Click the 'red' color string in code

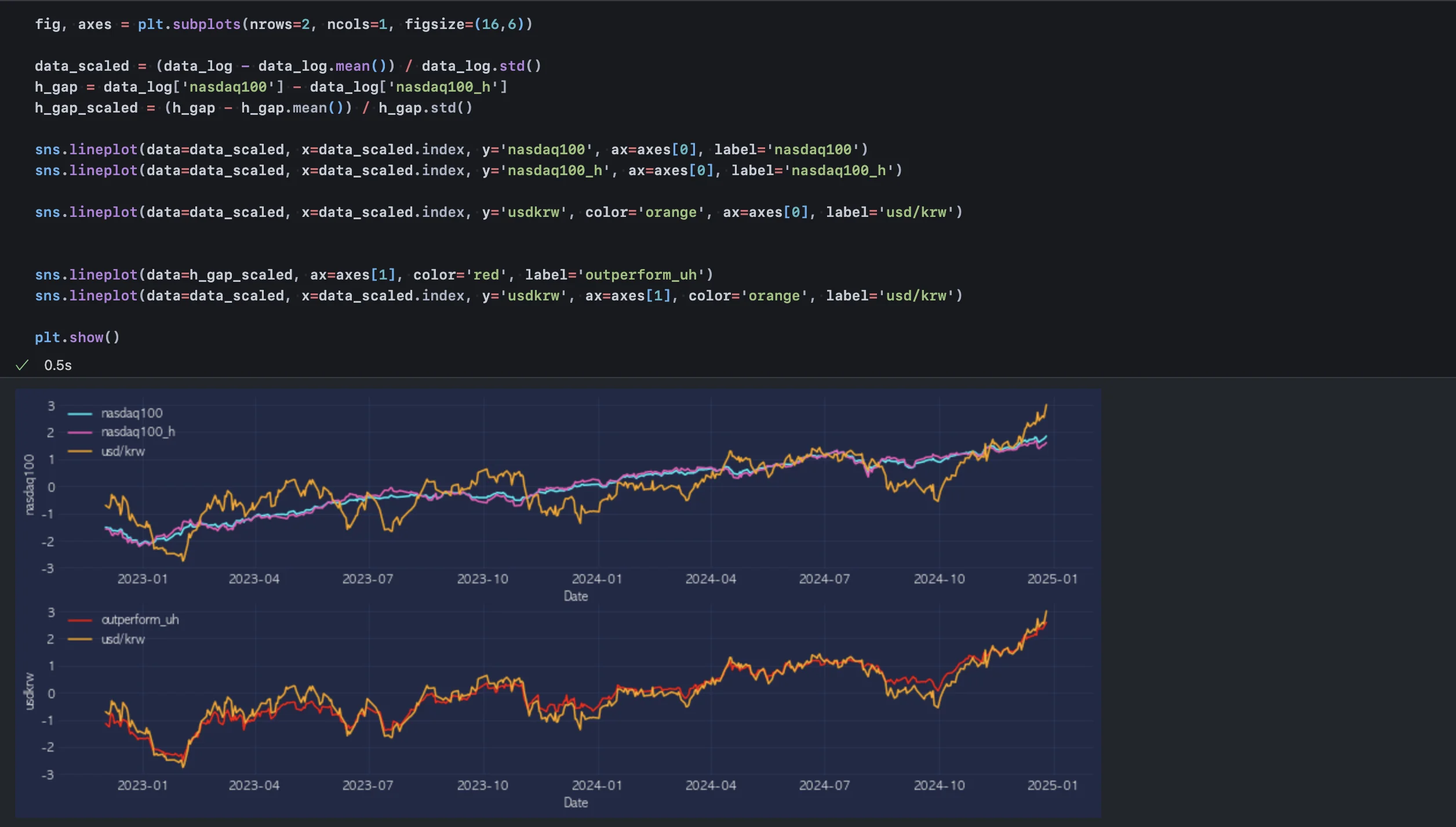click(x=486, y=275)
